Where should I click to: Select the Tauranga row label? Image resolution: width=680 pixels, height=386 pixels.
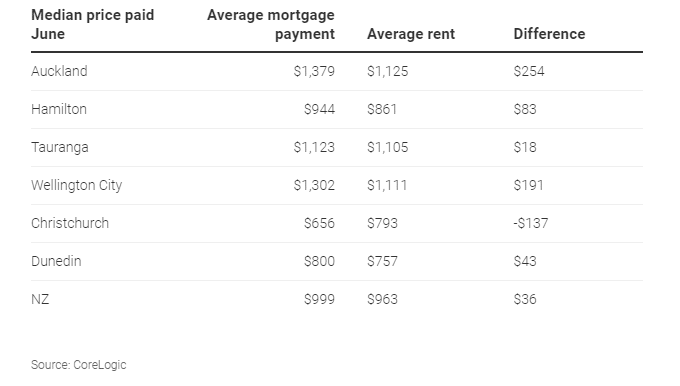60,147
